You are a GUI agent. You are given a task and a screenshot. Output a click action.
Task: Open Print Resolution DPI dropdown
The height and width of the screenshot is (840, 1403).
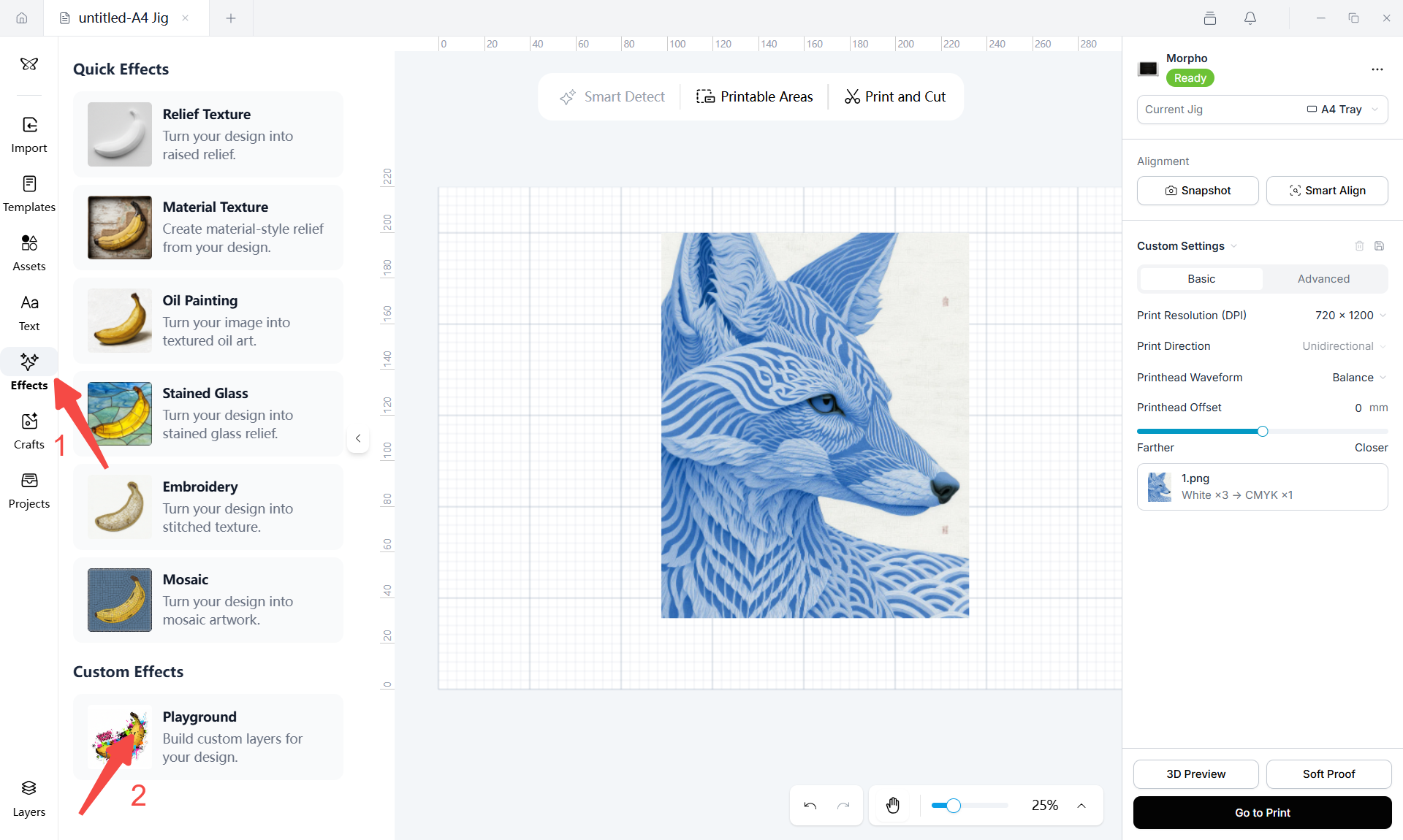[1350, 316]
